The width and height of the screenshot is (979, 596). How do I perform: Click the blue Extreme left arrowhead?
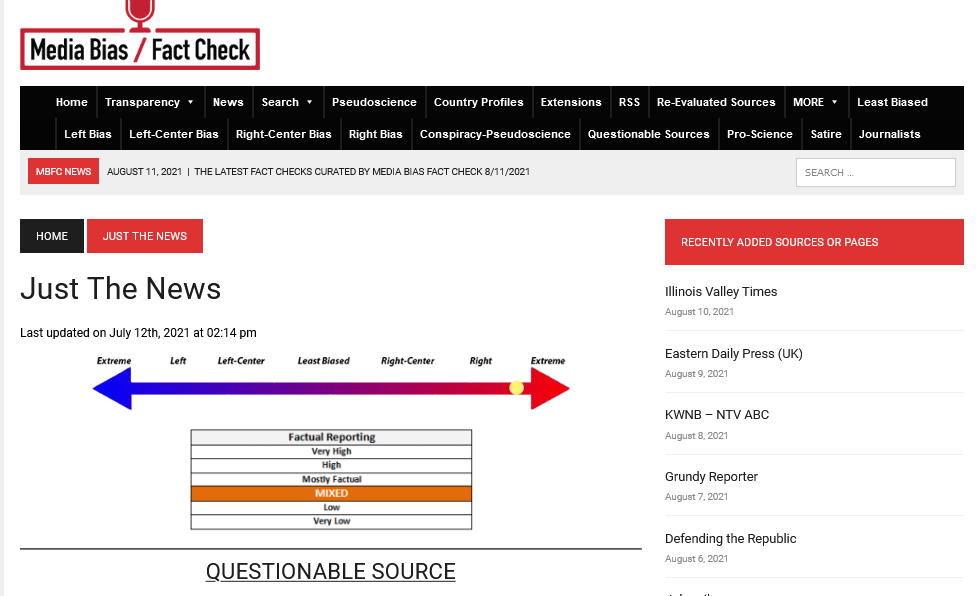[x=112, y=388]
